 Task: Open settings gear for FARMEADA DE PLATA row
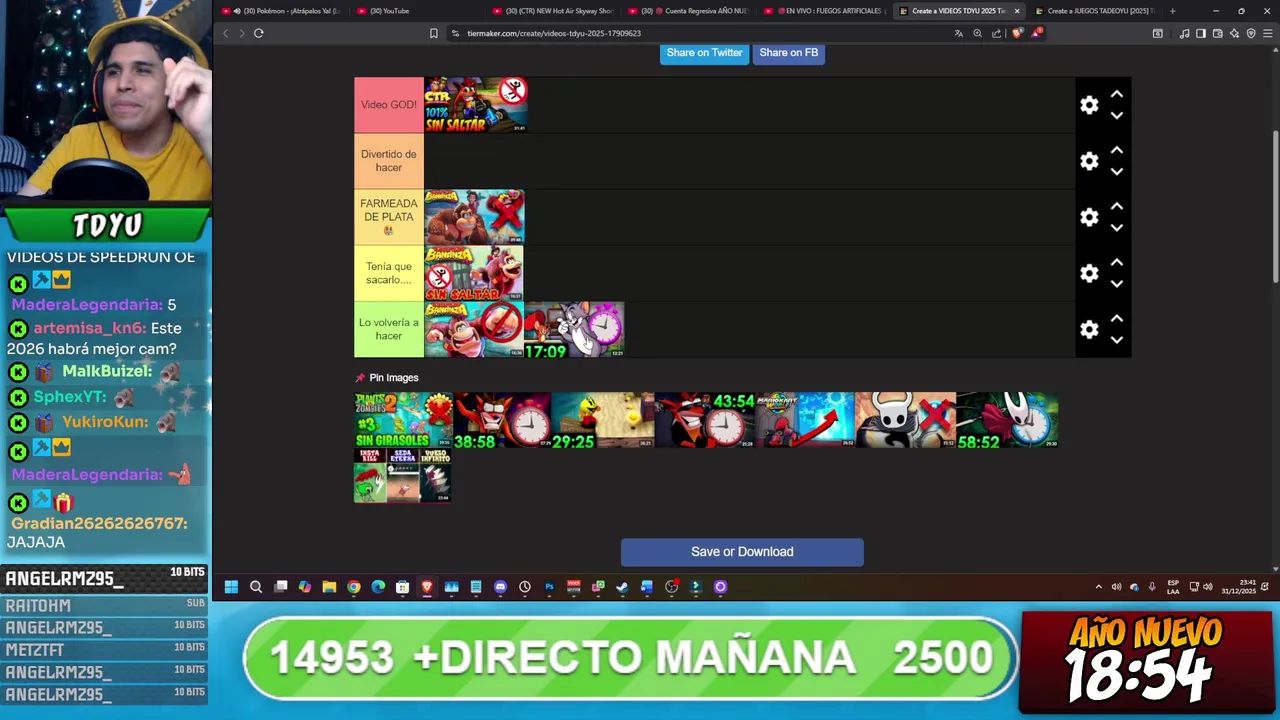(1089, 217)
